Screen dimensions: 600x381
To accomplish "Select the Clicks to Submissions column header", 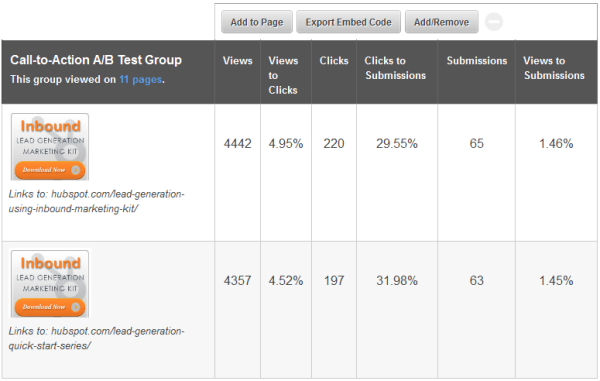I will (395, 68).
